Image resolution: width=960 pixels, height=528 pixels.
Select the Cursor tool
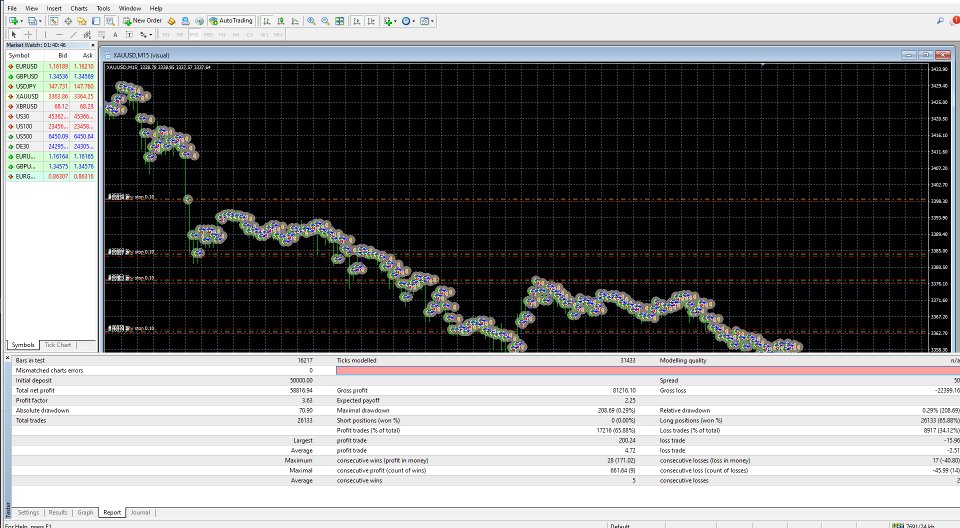click(x=13, y=34)
